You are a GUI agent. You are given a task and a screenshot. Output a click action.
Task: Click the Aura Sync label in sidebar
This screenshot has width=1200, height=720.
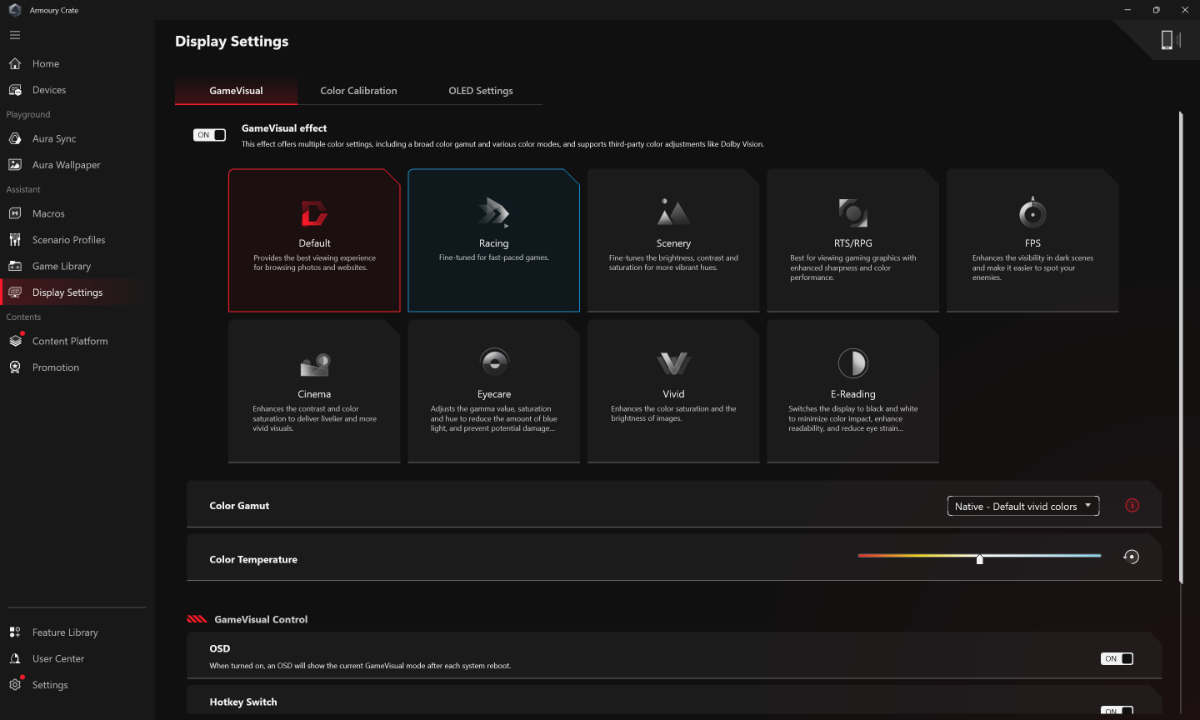(x=54, y=139)
